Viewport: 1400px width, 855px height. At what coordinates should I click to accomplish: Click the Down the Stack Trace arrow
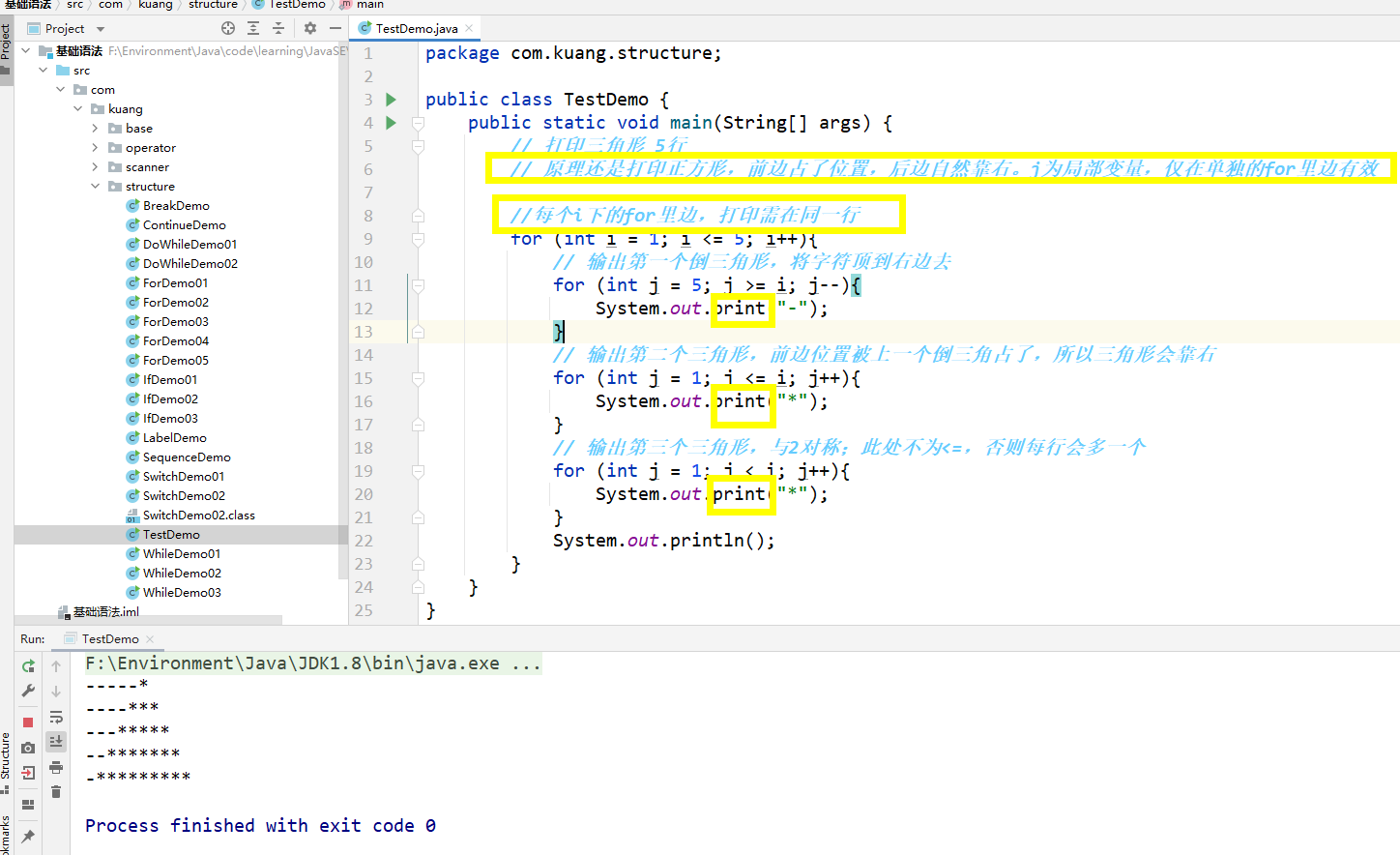(x=56, y=691)
